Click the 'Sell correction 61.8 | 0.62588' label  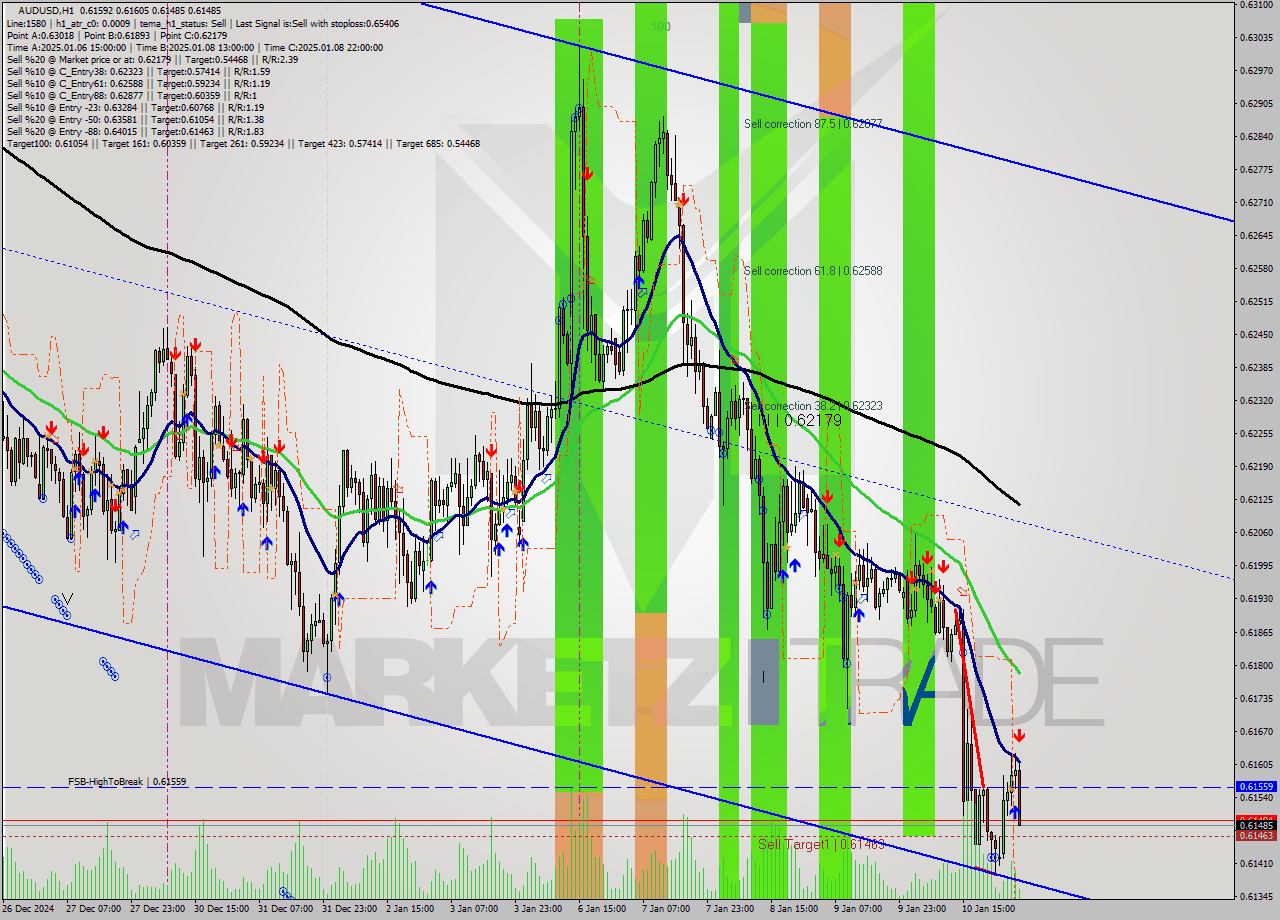pyautogui.click(x=813, y=271)
